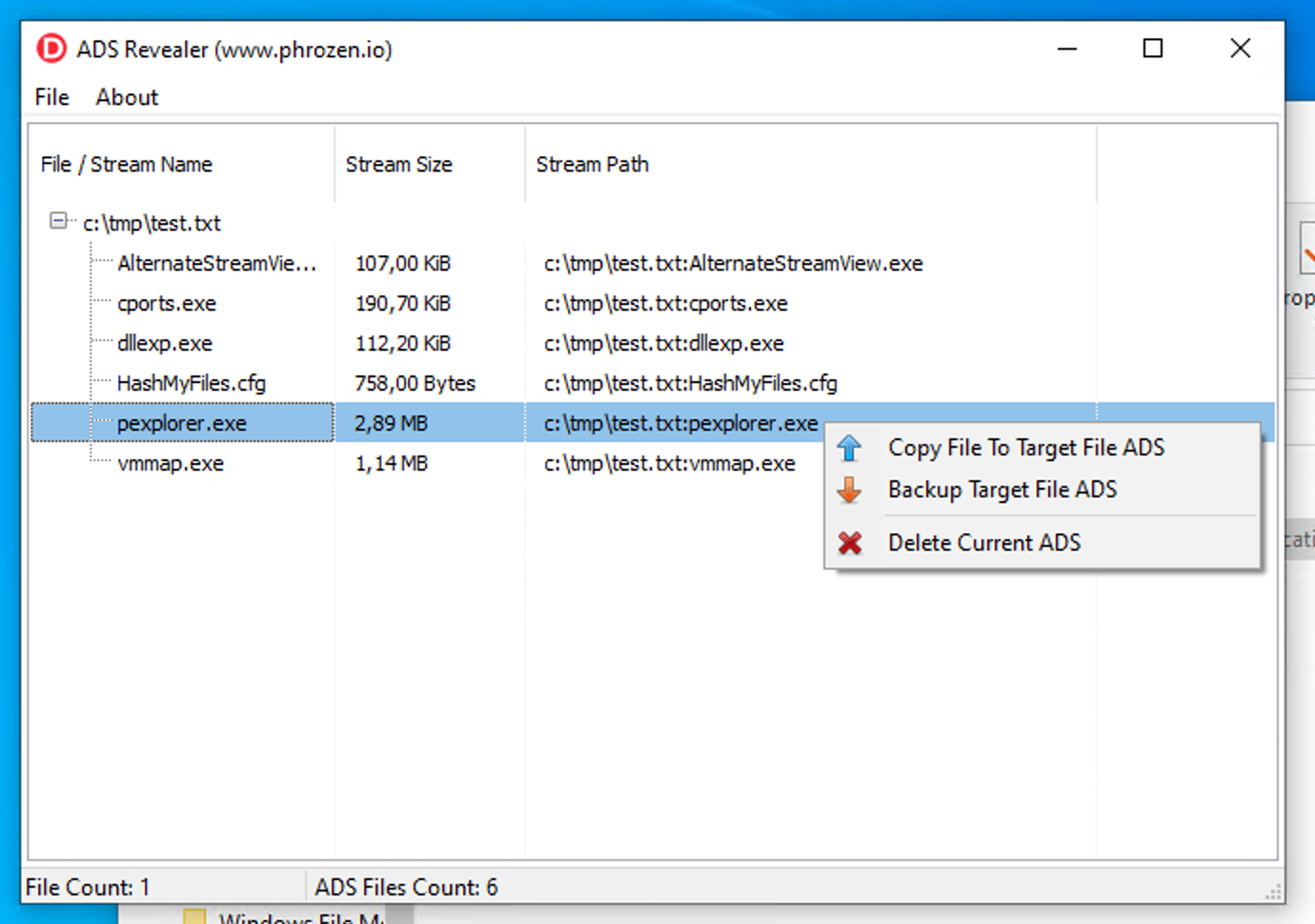Click the window resize grip in status bar
Image resolution: width=1315 pixels, height=924 pixels.
(x=1273, y=892)
